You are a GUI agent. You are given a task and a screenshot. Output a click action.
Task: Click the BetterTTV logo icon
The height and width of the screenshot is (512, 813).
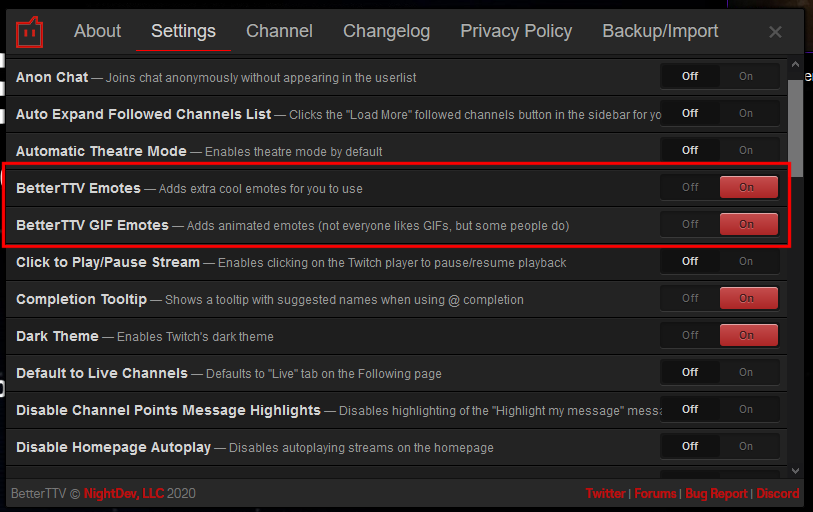click(30, 32)
